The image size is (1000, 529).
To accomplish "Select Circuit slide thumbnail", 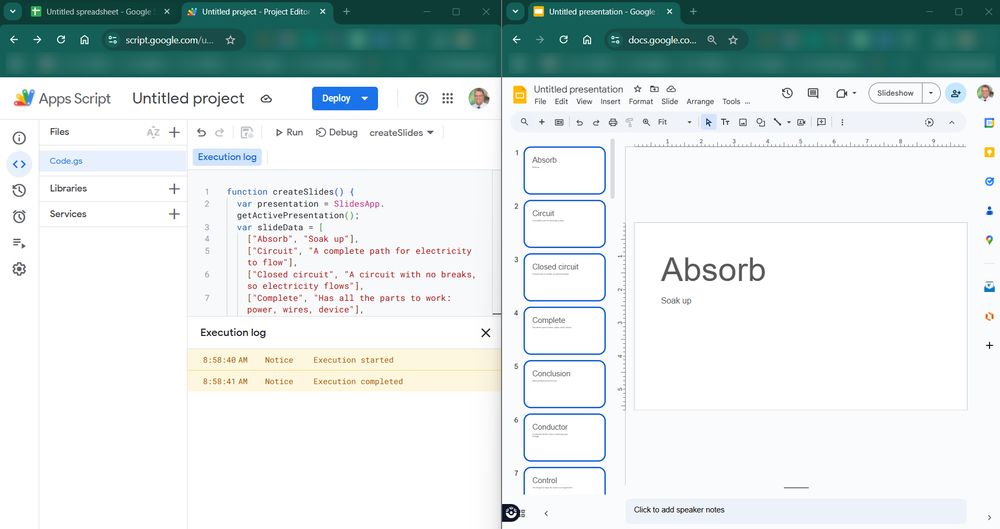I will tap(564, 224).
